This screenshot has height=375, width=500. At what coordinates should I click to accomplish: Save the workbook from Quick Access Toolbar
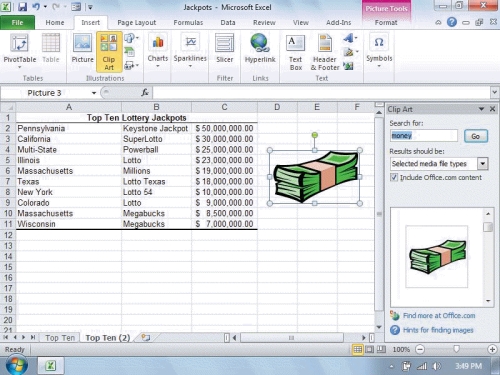[x=22, y=7]
